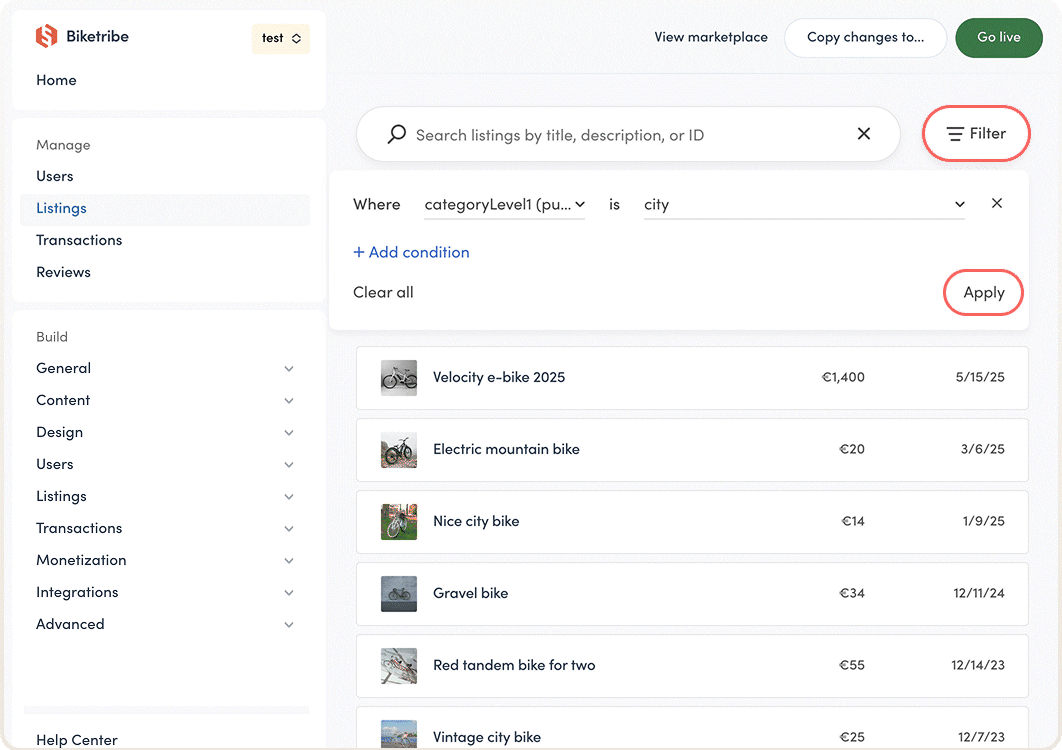
Task: Select the Gravel bike thumbnail image
Action: (x=399, y=594)
